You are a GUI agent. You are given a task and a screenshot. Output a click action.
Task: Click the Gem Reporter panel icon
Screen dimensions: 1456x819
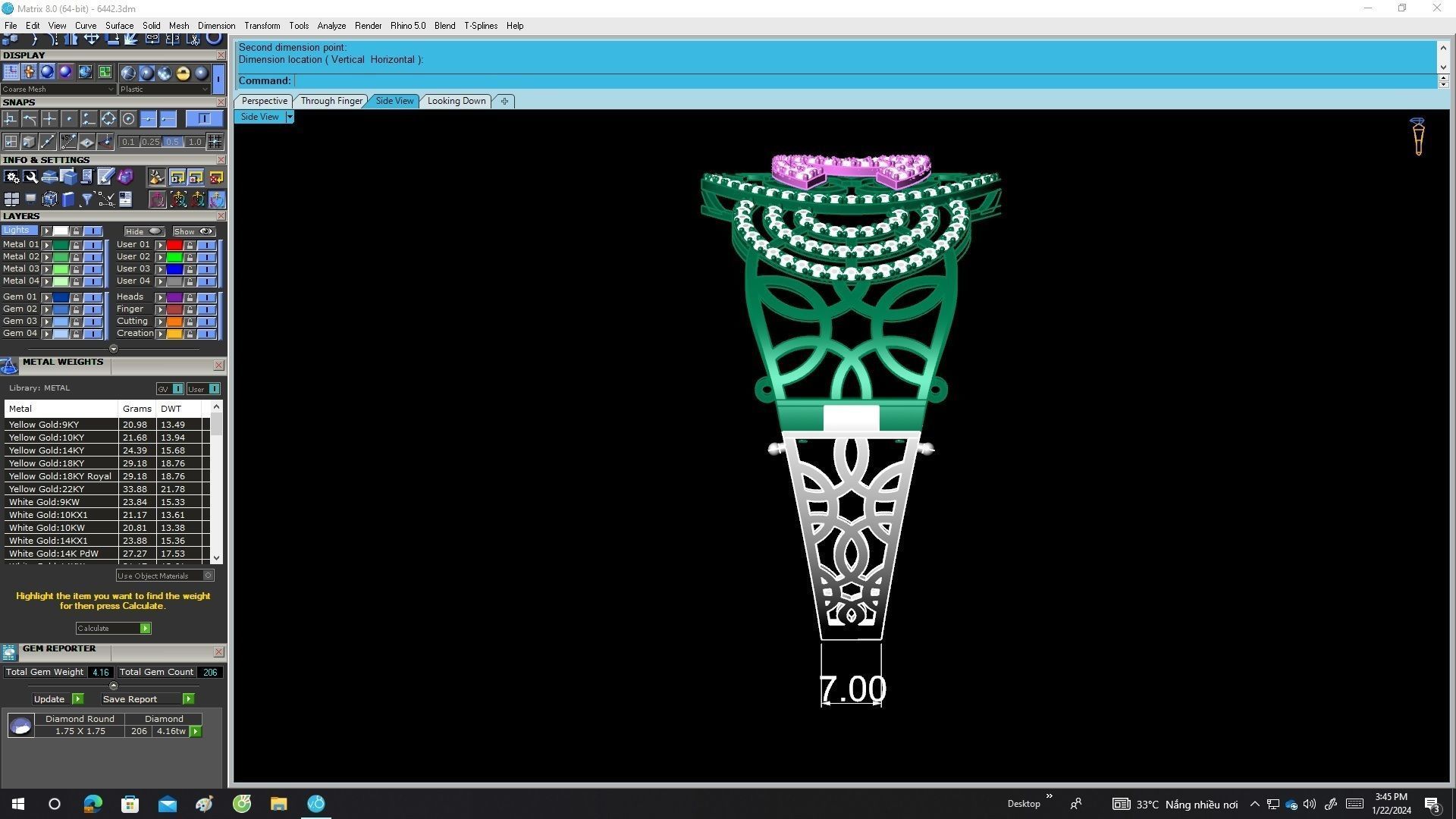(9, 652)
